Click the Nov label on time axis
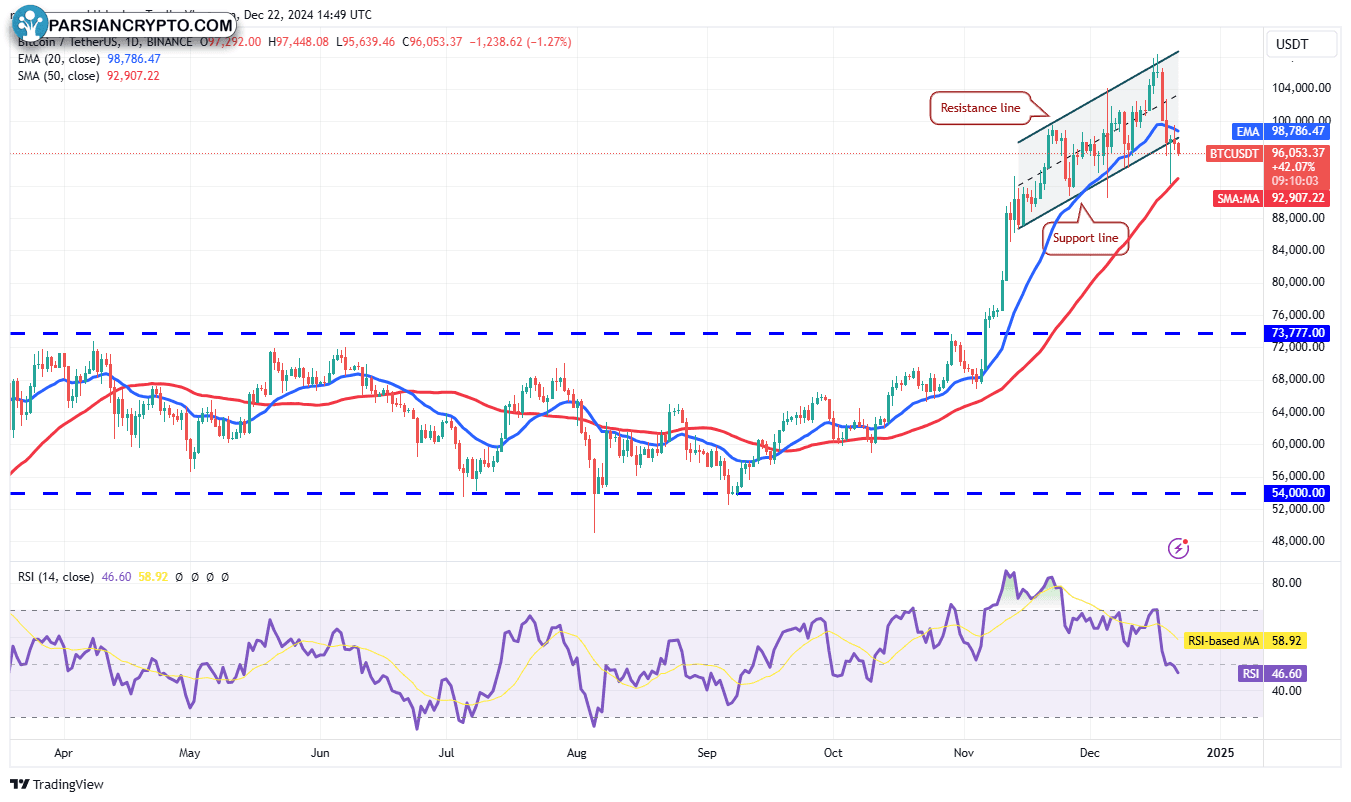Image resolution: width=1351 pixels, height=802 pixels. click(x=964, y=751)
